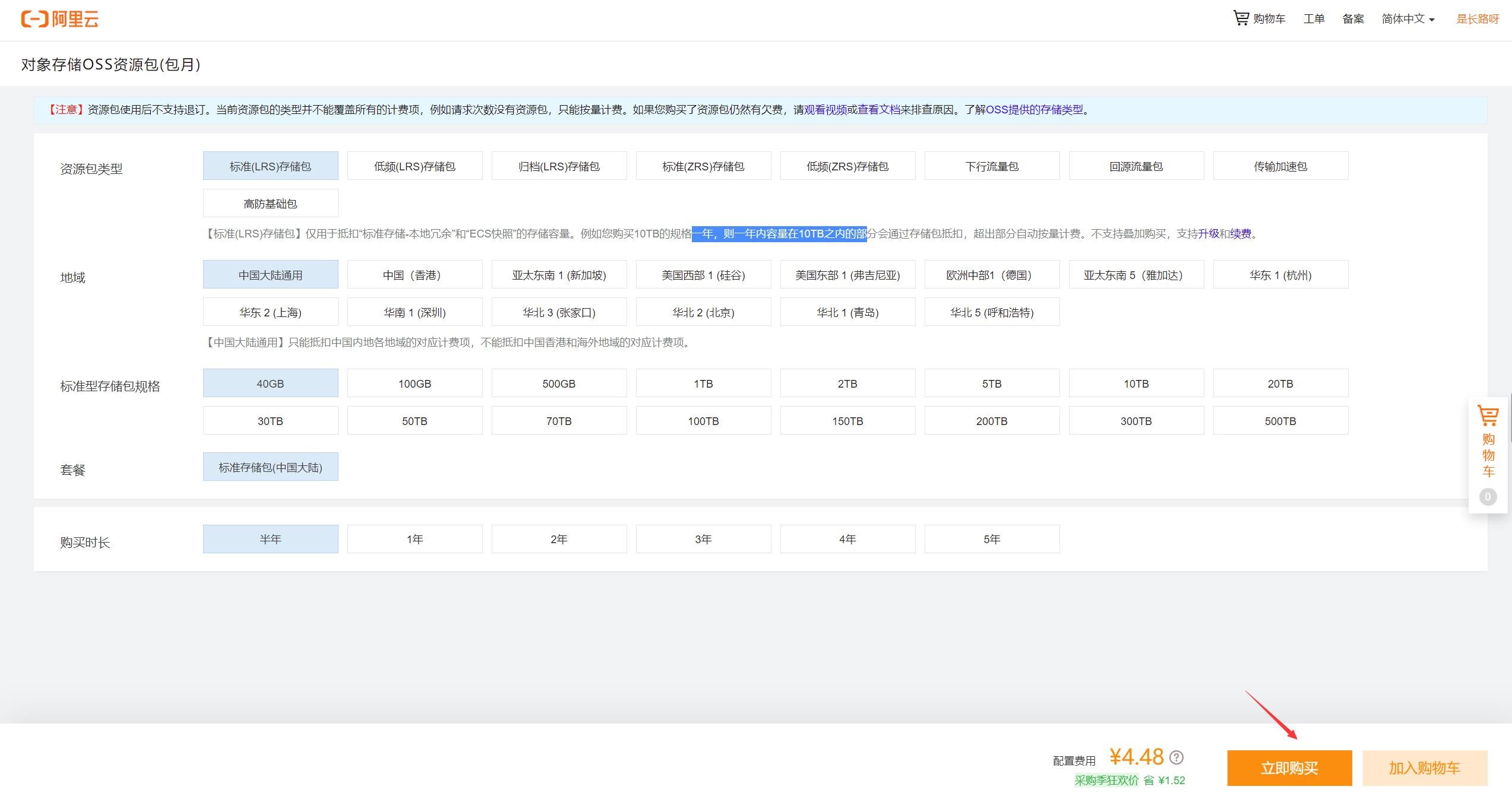Choose 华北 1 (青岛) region
This screenshot has height=799, width=1512.
tap(847, 312)
